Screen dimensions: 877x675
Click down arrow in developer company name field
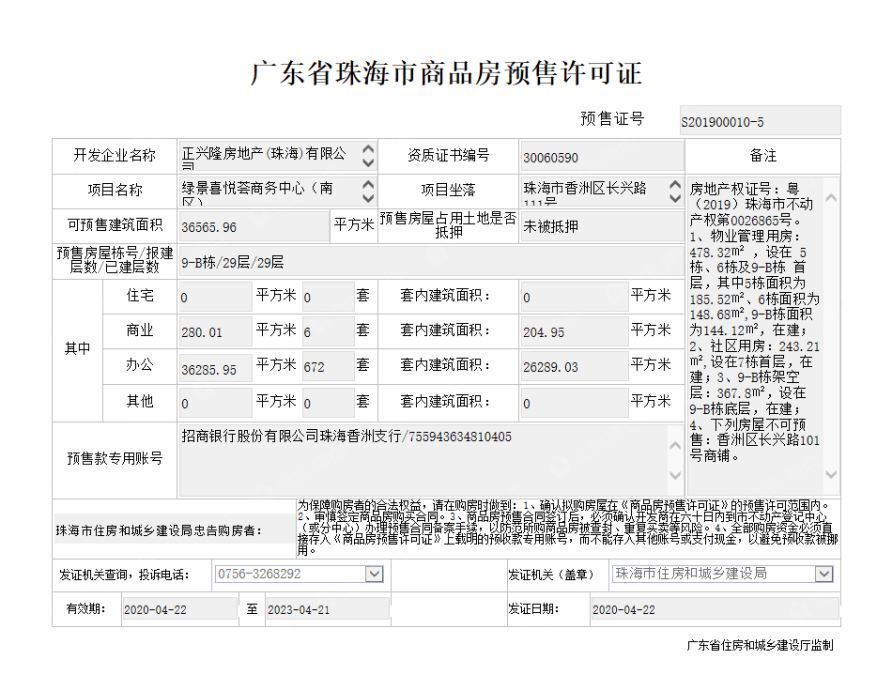(368, 162)
